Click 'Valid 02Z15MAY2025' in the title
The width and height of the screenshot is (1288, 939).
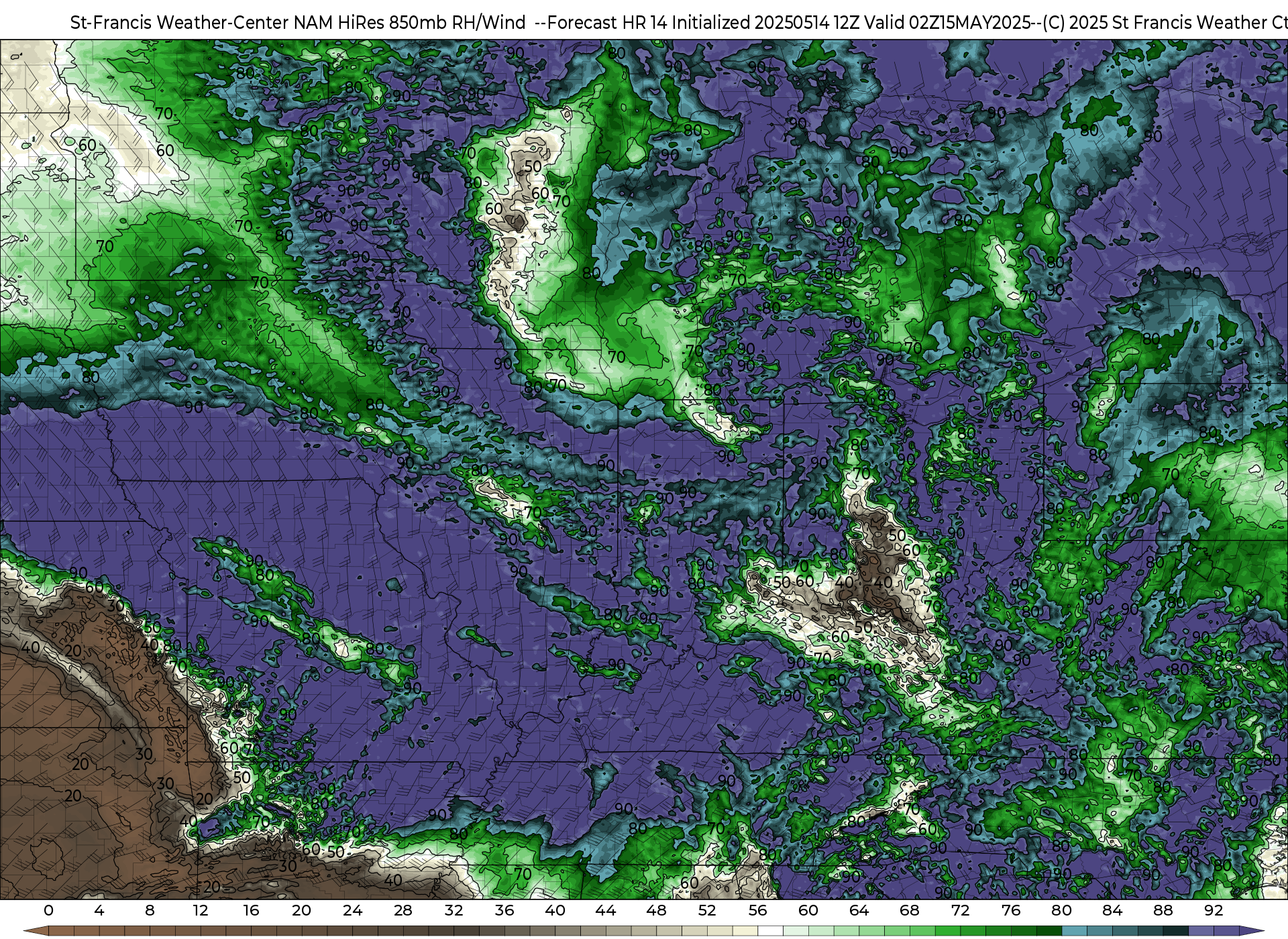(947, 23)
